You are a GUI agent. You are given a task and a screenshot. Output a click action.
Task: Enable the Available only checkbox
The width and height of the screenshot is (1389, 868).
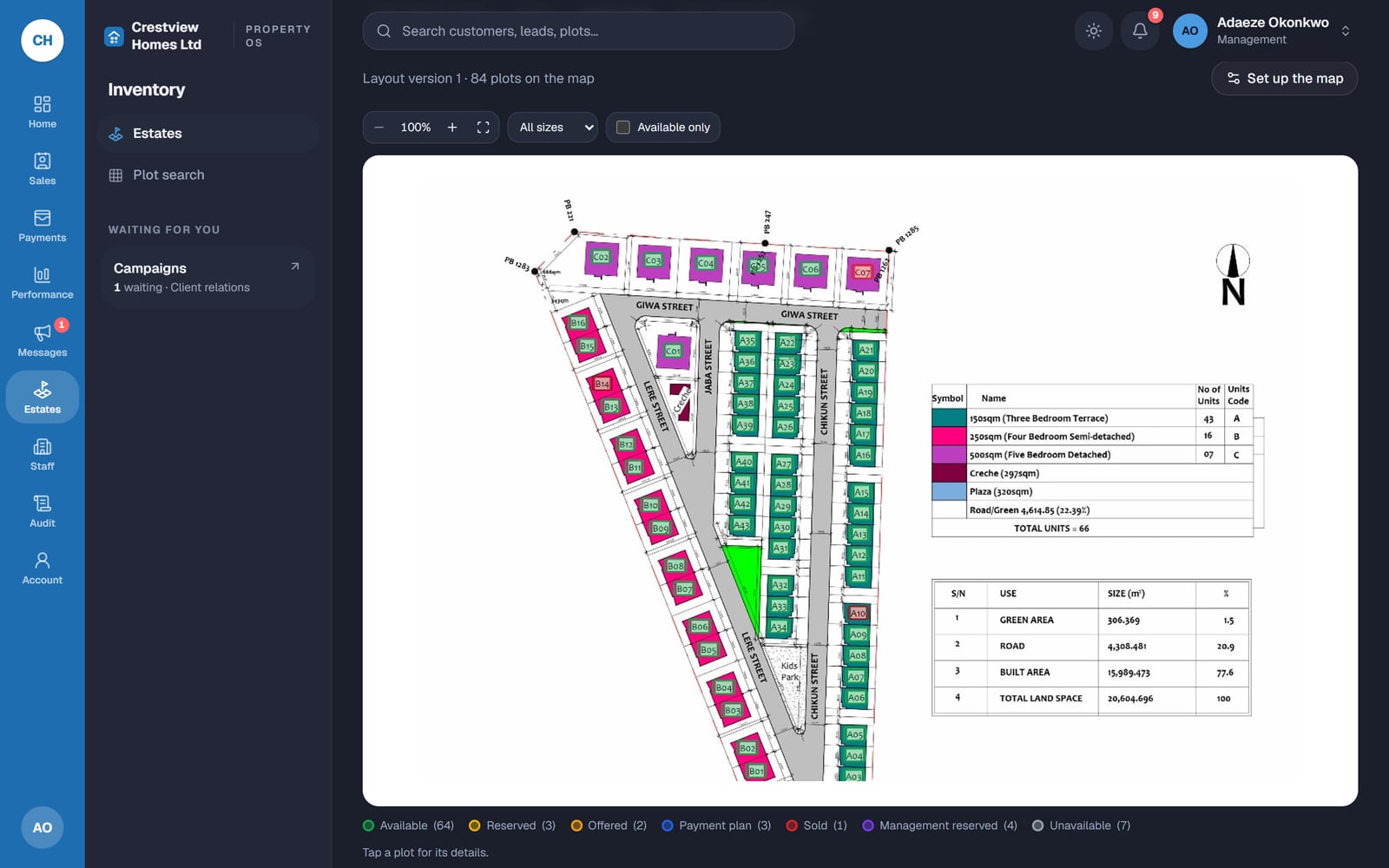click(622, 127)
